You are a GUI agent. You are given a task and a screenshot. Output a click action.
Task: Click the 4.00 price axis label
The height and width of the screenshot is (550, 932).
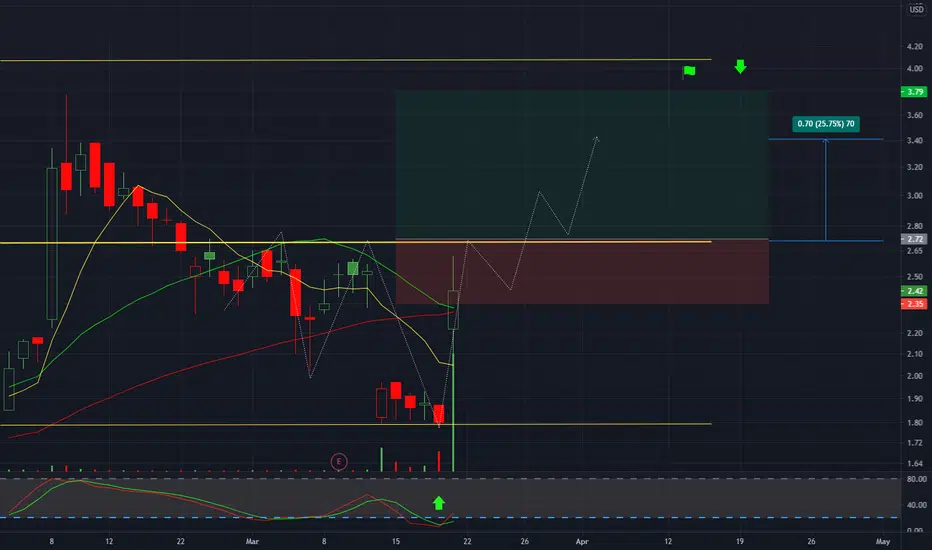(915, 69)
